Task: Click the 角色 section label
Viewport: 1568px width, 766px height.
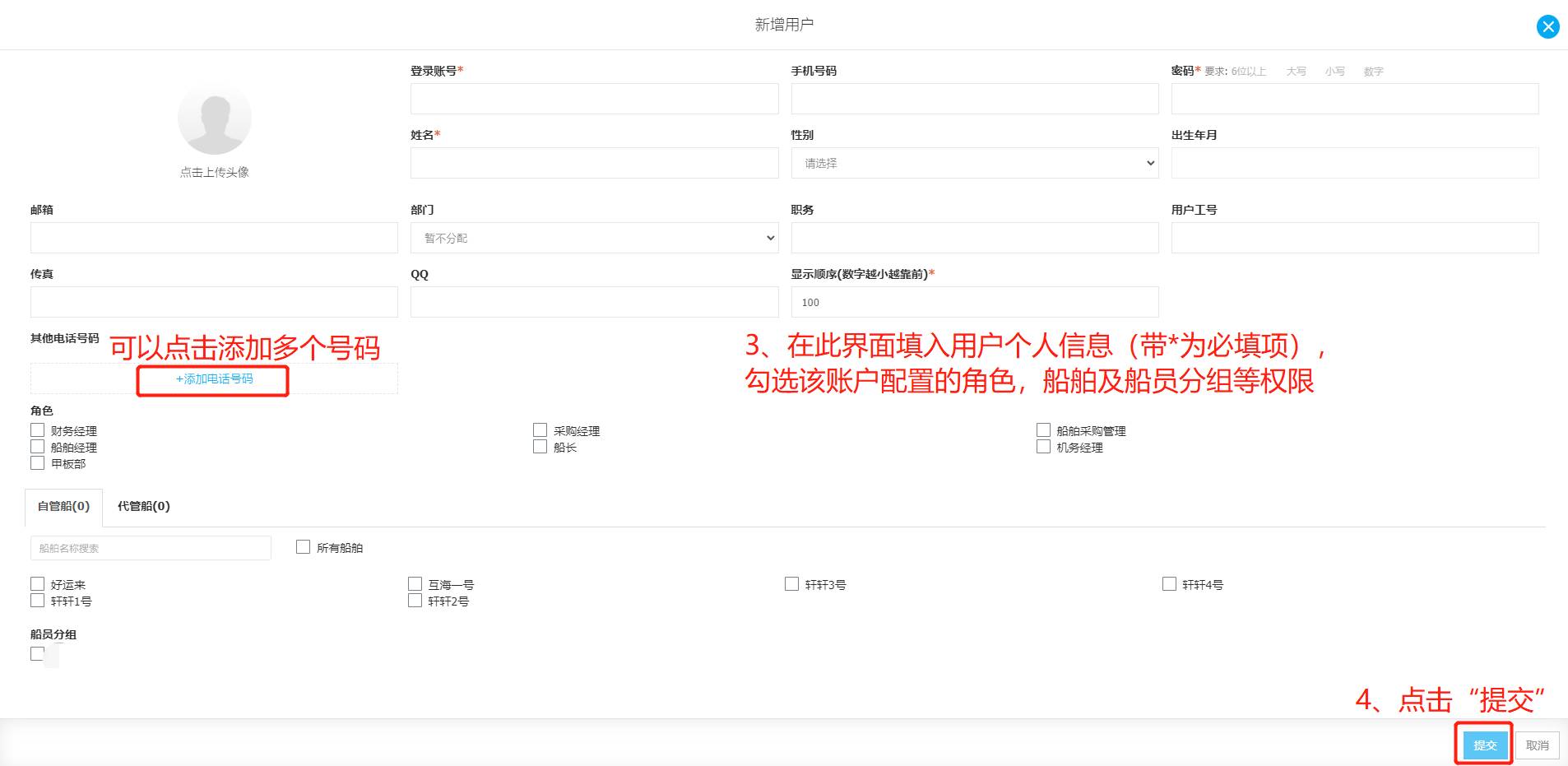Action: coord(42,411)
